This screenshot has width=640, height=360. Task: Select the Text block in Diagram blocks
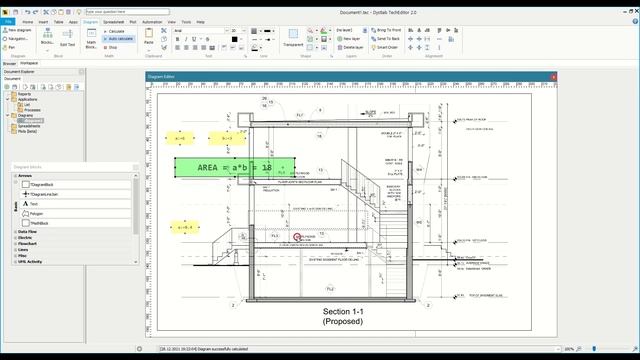click(76, 204)
